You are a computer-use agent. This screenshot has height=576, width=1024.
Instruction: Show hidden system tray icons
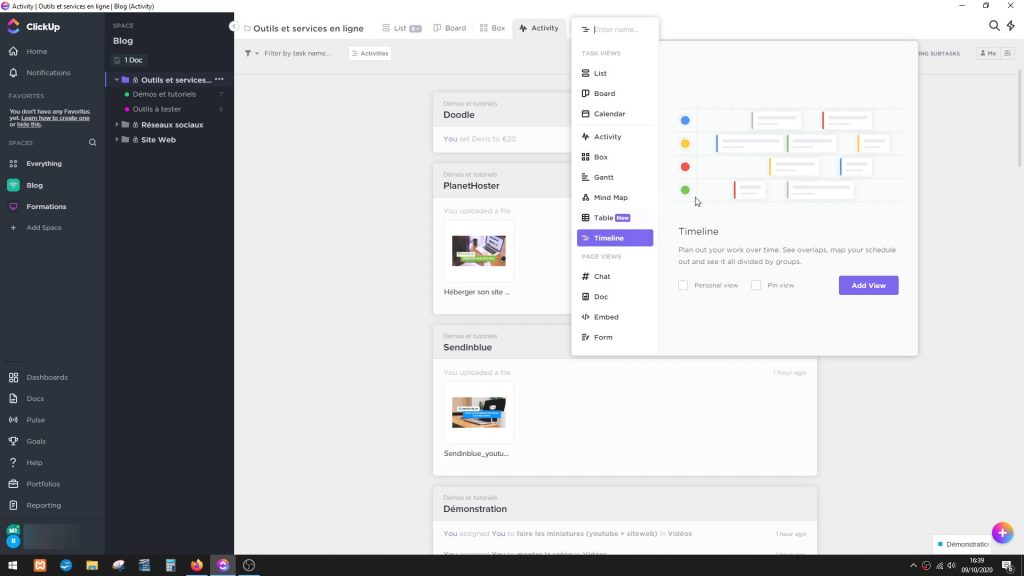[x=913, y=566]
